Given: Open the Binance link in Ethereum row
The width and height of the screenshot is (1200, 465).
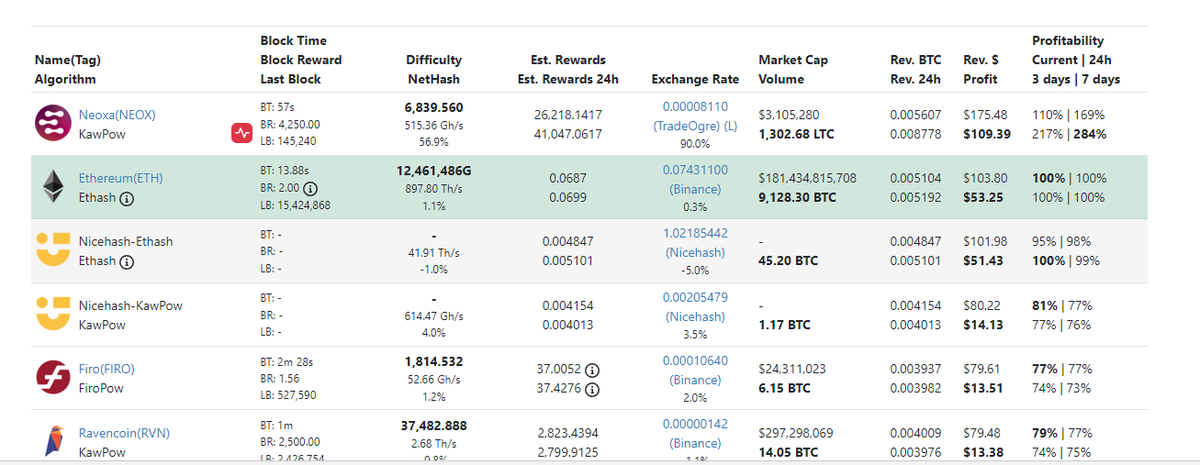Looking at the screenshot, I should [x=695, y=189].
